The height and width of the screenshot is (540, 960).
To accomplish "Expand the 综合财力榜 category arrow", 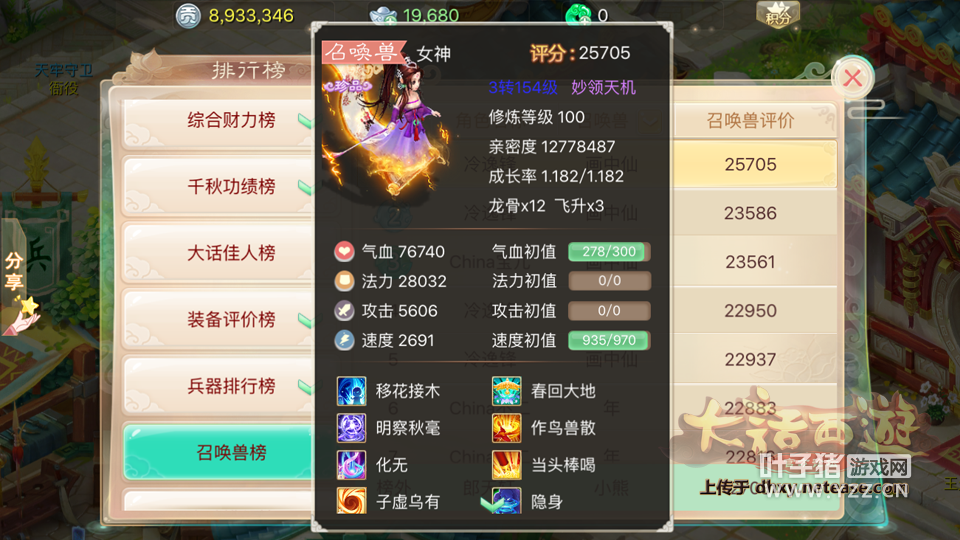I will (305, 121).
